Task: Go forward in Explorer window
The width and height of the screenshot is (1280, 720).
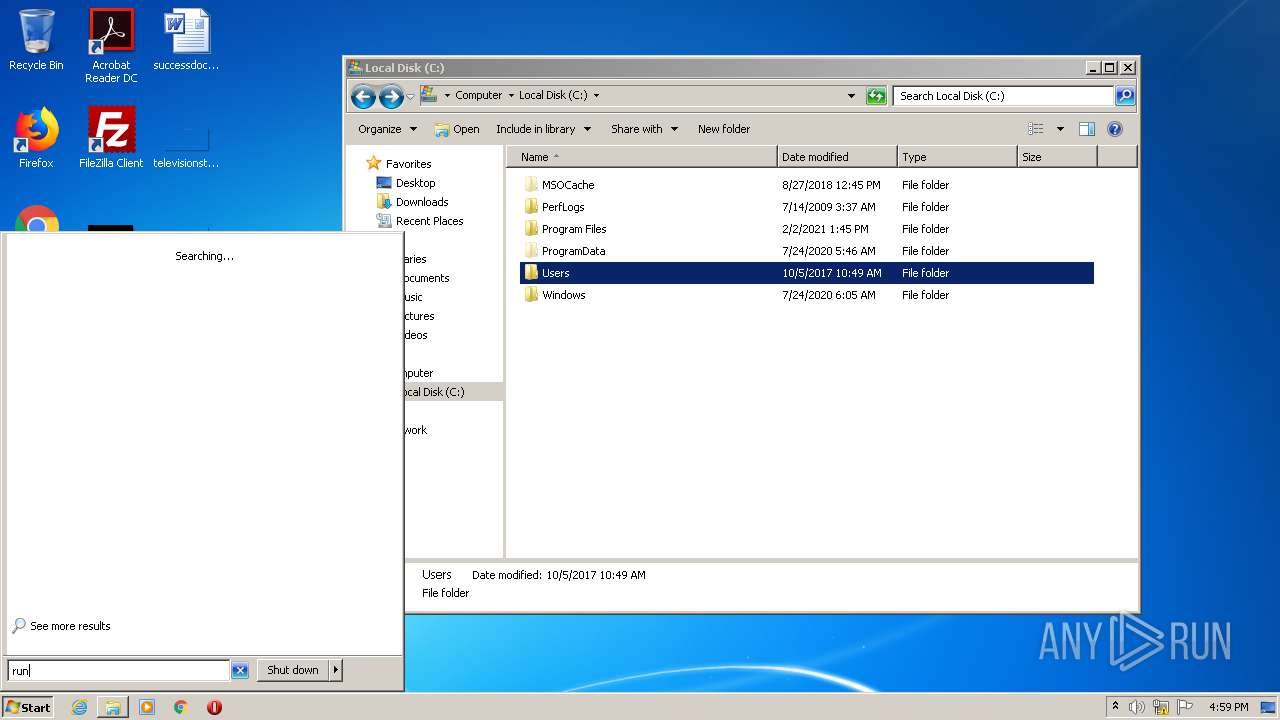Action: (x=391, y=96)
